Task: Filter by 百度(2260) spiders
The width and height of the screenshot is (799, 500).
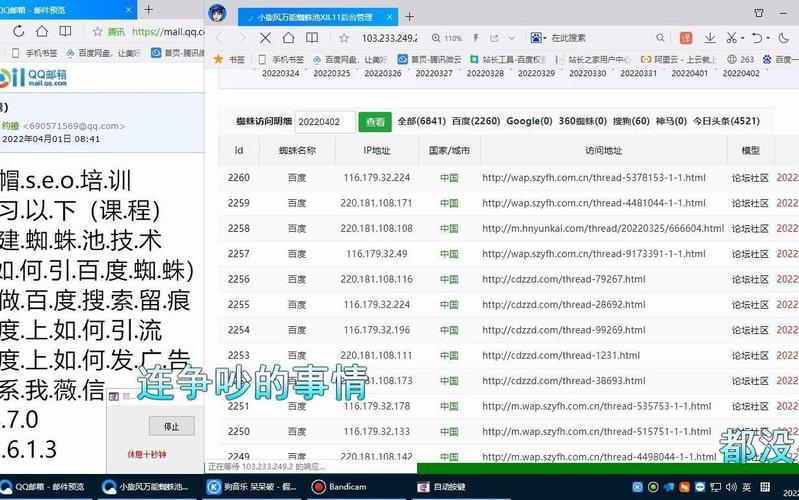Action: pos(476,121)
